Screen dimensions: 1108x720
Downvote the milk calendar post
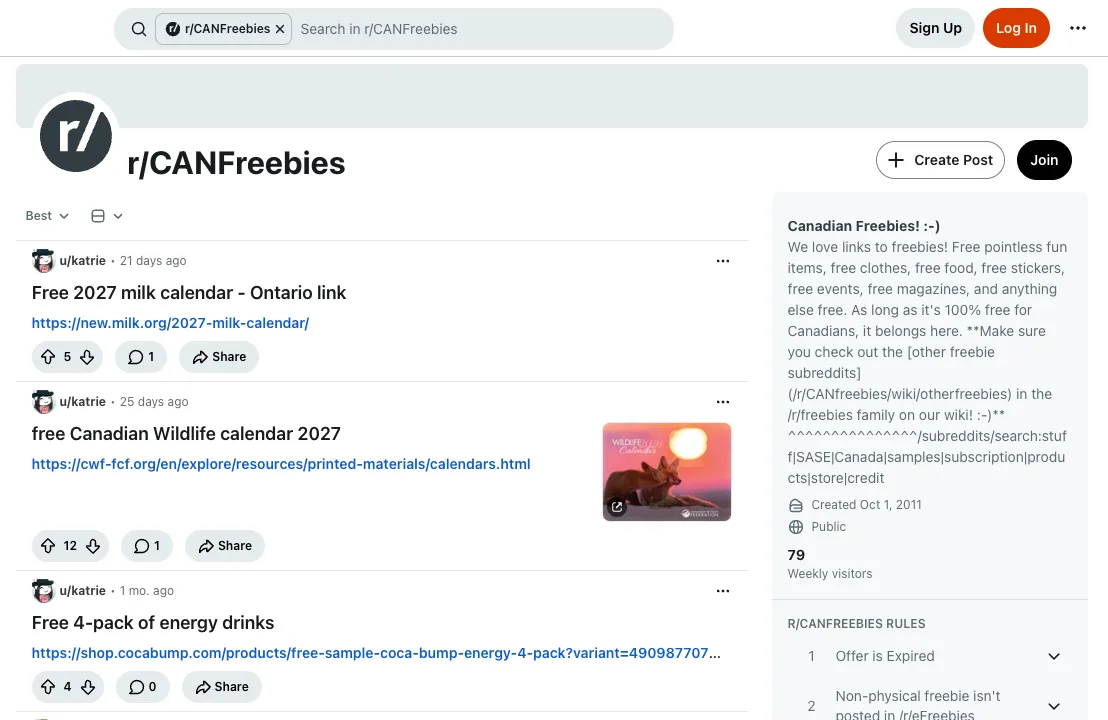pos(87,357)
